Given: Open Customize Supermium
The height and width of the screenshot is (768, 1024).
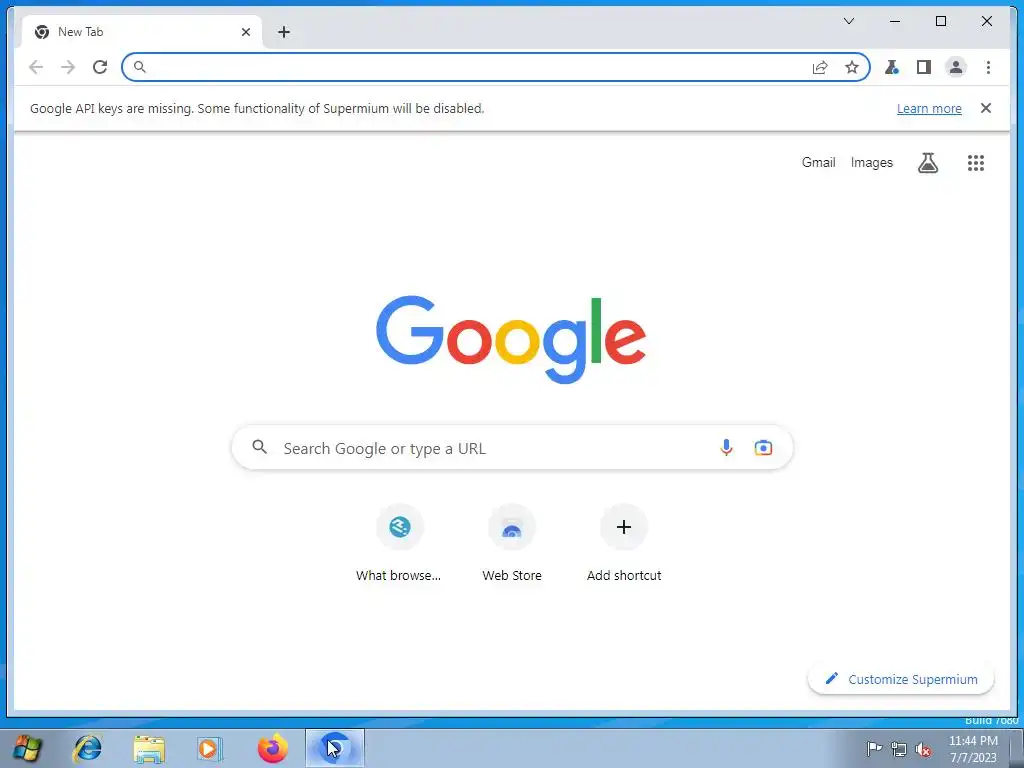Looking at the screenshot, I should 901,679.
